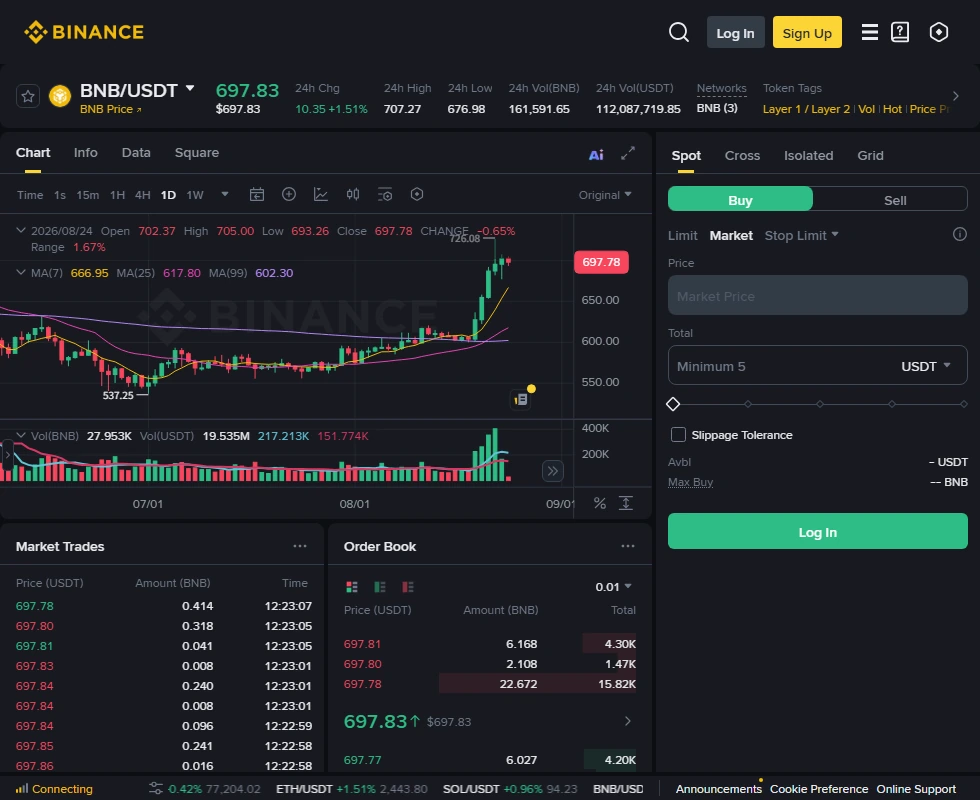Select the Market order type
980x800 pixels.
tap(731, 236)
